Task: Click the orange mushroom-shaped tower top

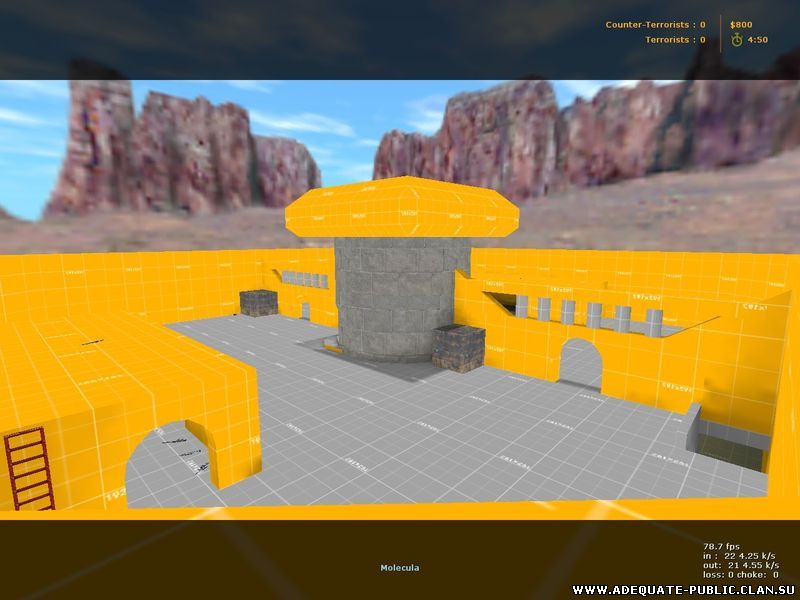Action: (402, 206)
